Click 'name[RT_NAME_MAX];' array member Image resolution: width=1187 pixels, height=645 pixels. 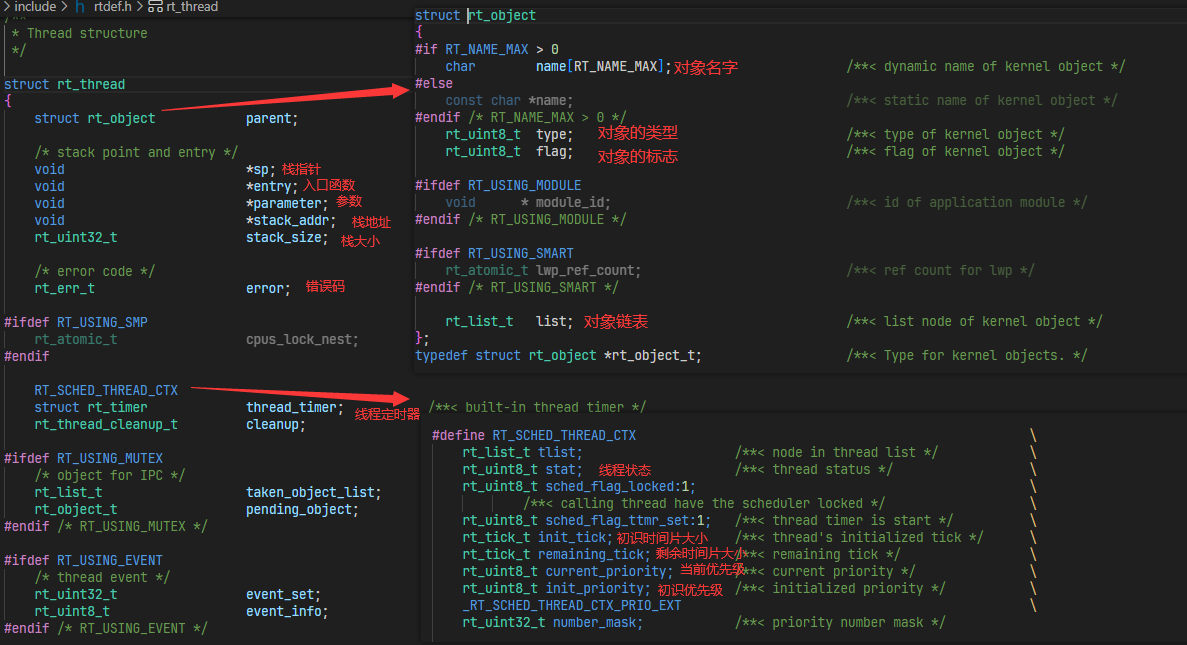603,67
